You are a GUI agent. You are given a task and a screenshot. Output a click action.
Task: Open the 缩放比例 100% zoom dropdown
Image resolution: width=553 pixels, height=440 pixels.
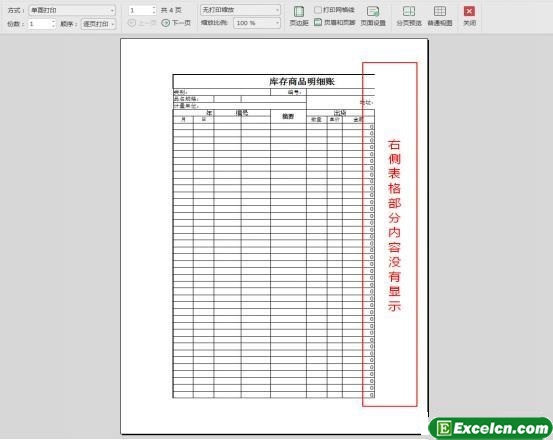pyautogui.click(x=257, y=23)
